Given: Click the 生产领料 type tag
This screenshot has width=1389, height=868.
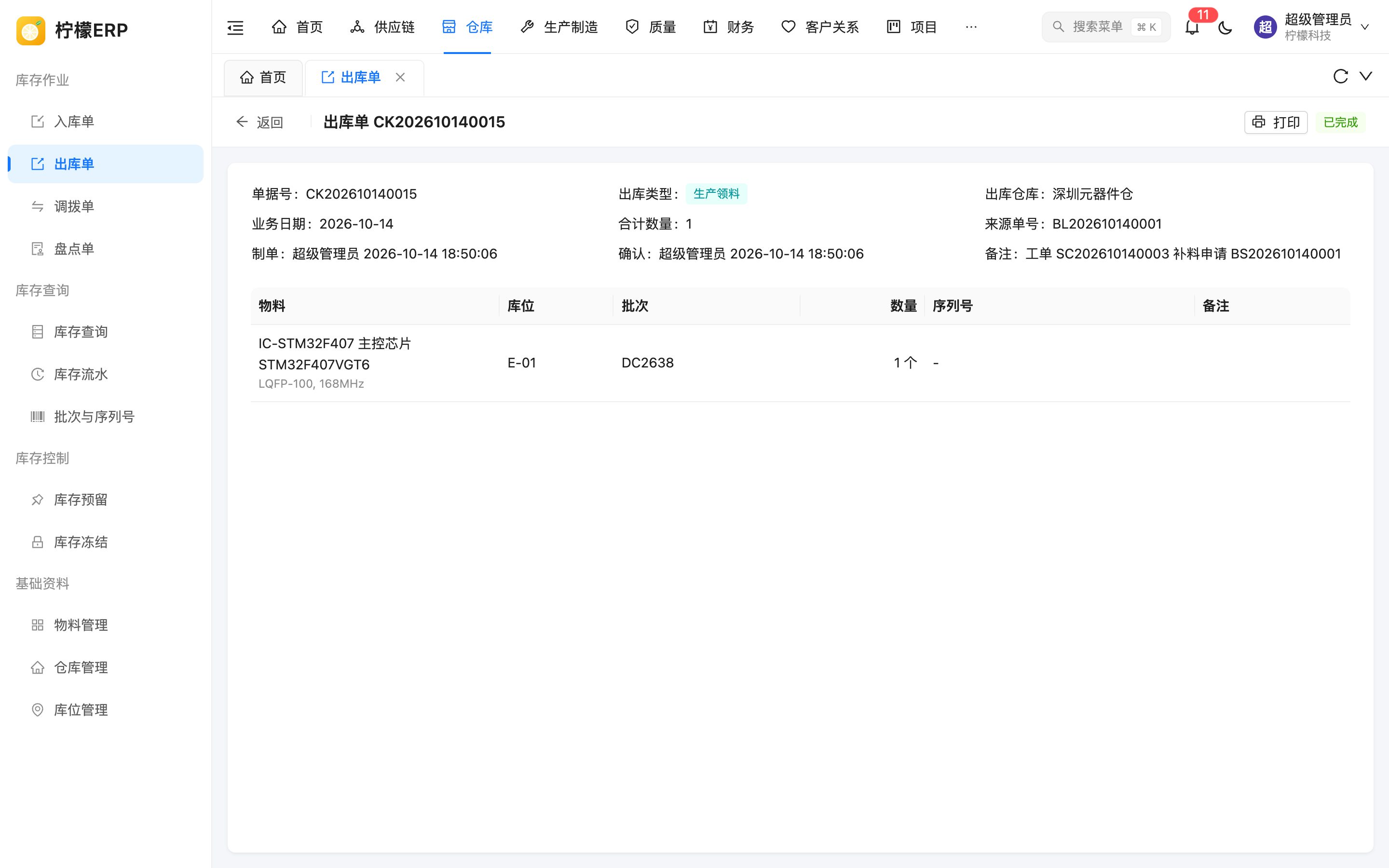Looking at the screenshot, I should [x=716, y=194].
